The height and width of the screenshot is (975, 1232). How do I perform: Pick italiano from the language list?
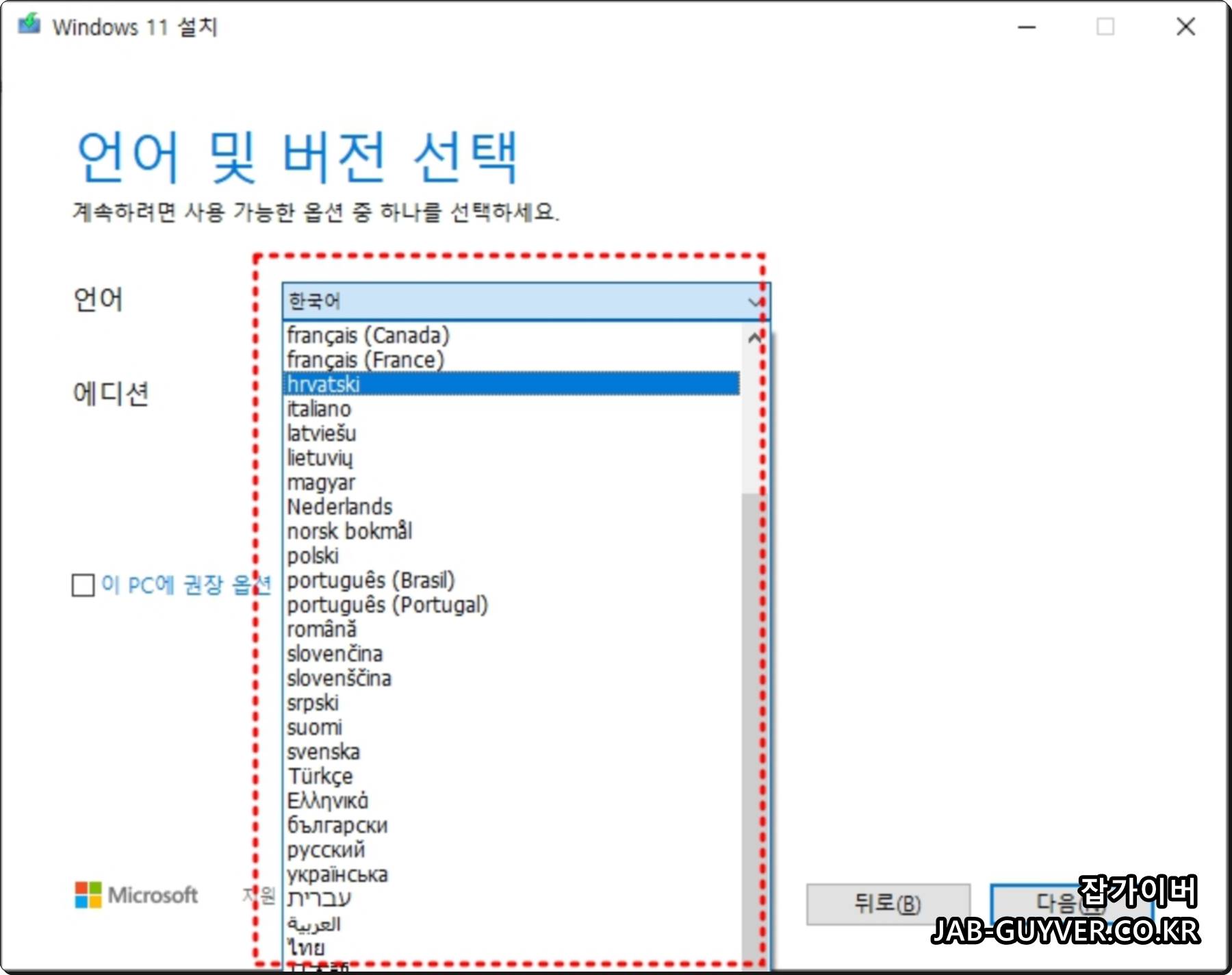[511, 409]
